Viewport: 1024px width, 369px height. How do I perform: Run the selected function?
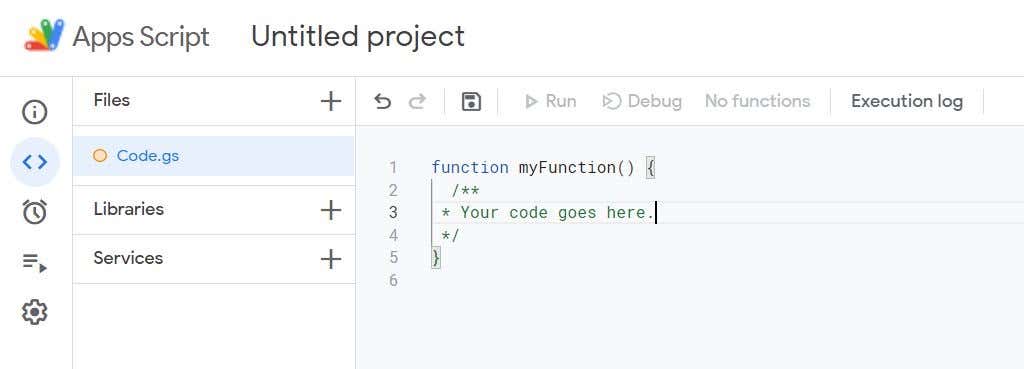551,101
